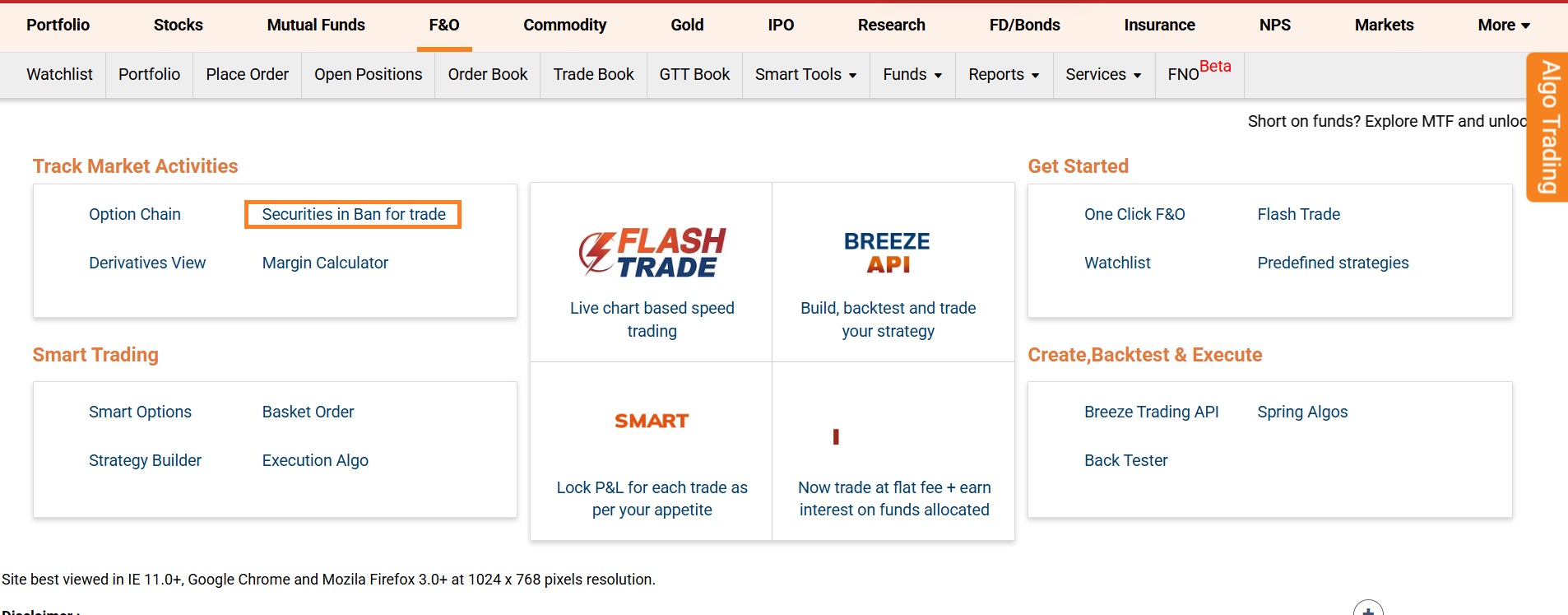Viewport: 1568px width, 615px height.
Task: Open the FNO Beta menu item
Action: (1199, 73)
